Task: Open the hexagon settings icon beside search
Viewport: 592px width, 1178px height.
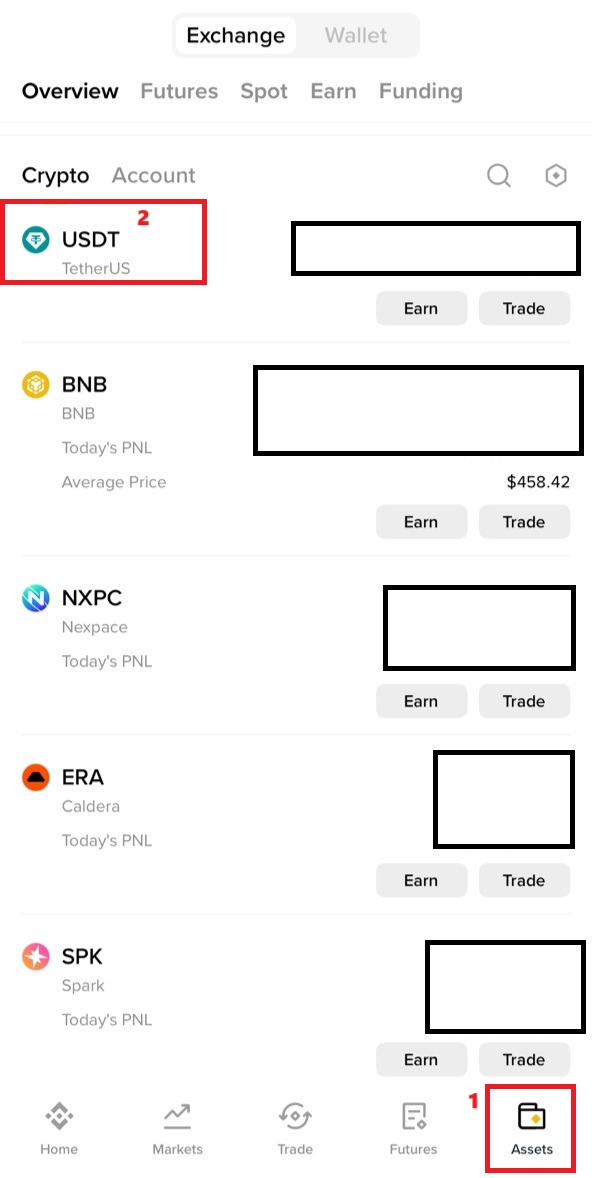Action: click(x=555, y=176)
